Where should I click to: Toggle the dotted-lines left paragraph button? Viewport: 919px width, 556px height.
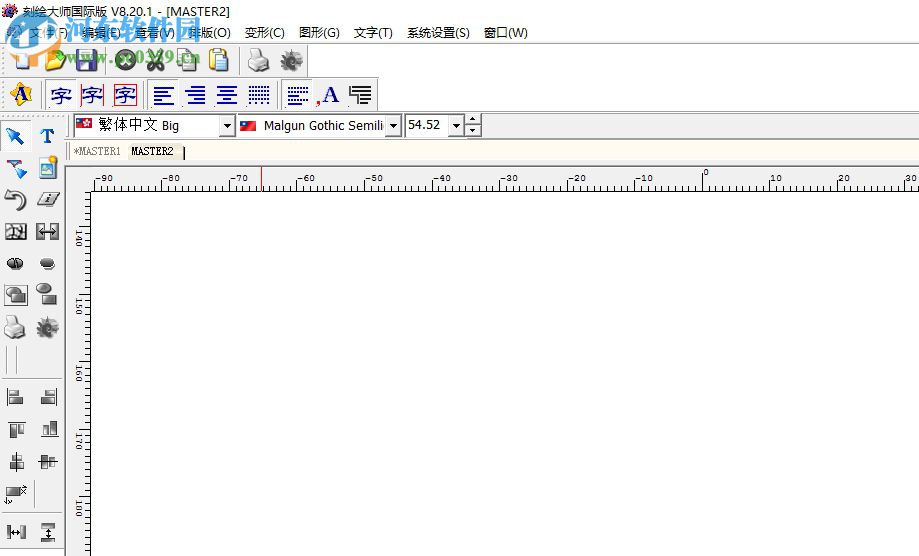tap(298, 95)
